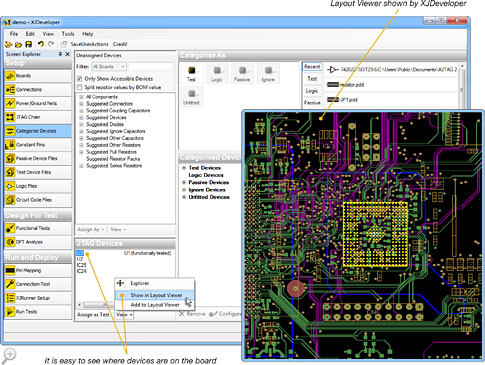Click the magnifier zoom icon below the window
The image size is (485, 365).
tap(9, 355)
